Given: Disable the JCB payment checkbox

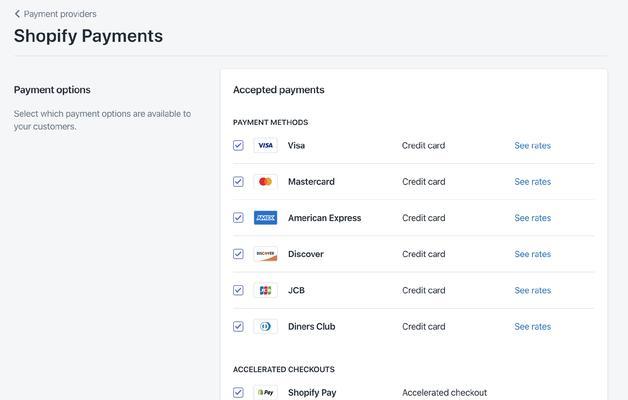Looking at the screenshot, I should [x=238, y=290].
